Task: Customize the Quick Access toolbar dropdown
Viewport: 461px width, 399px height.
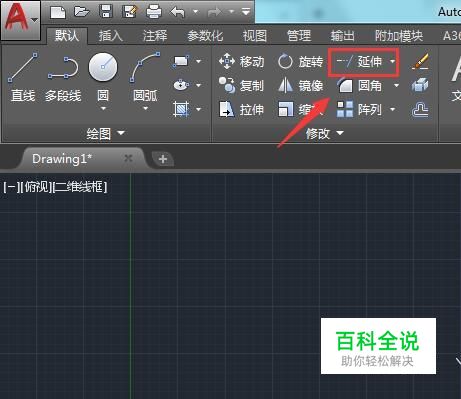Action: click(246, 12)
